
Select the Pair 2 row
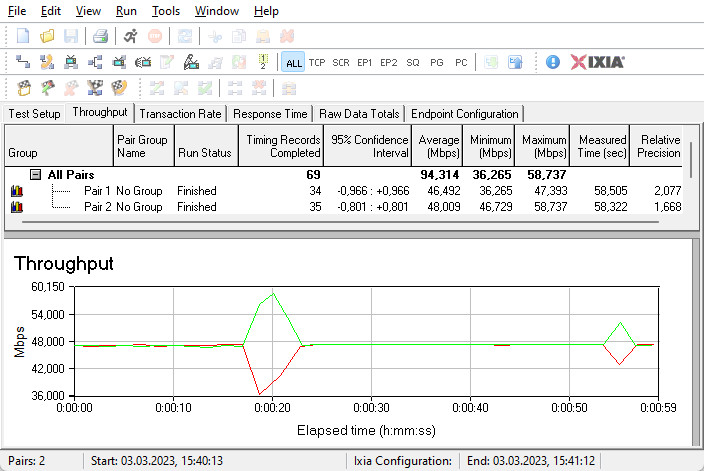(97, 207)
